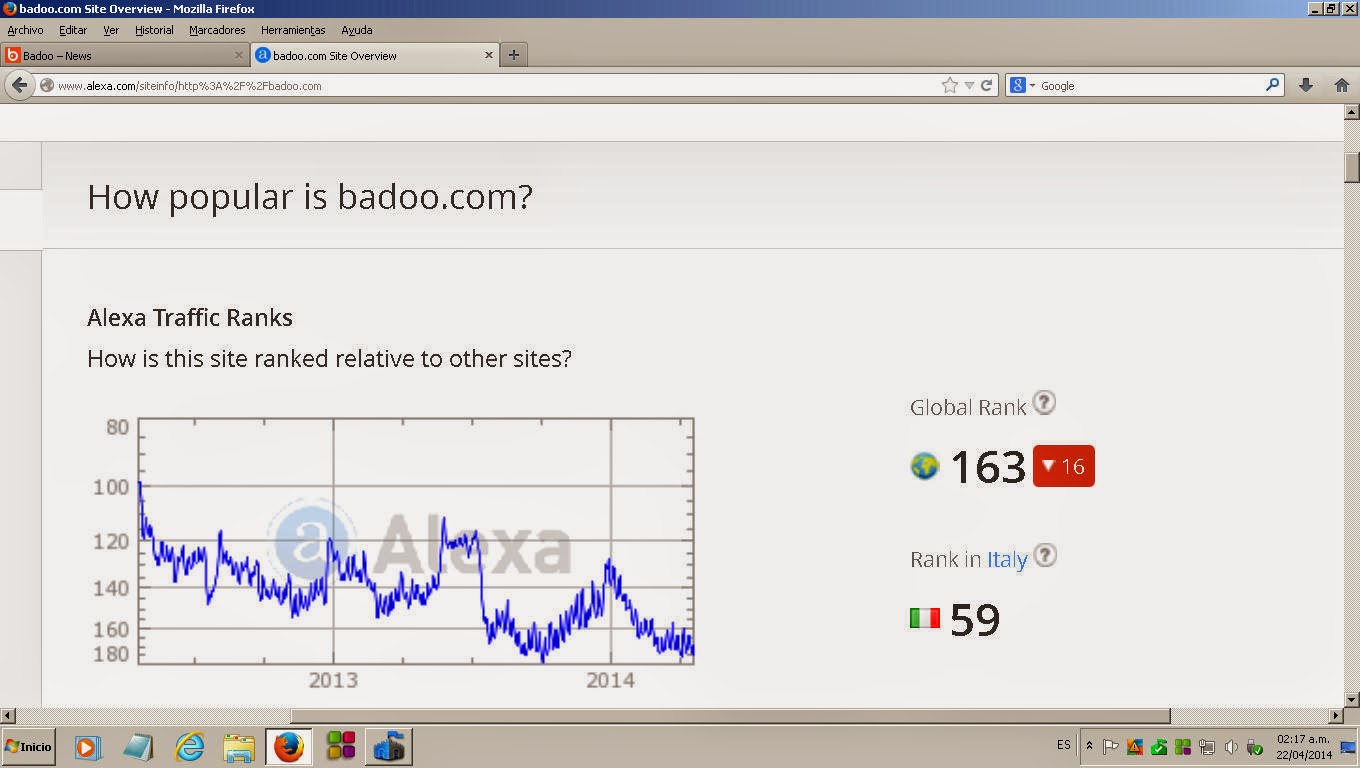Open the Ver menu
Image resolution: width=1360 pixels, height=768 pixels.
[111, 30]
